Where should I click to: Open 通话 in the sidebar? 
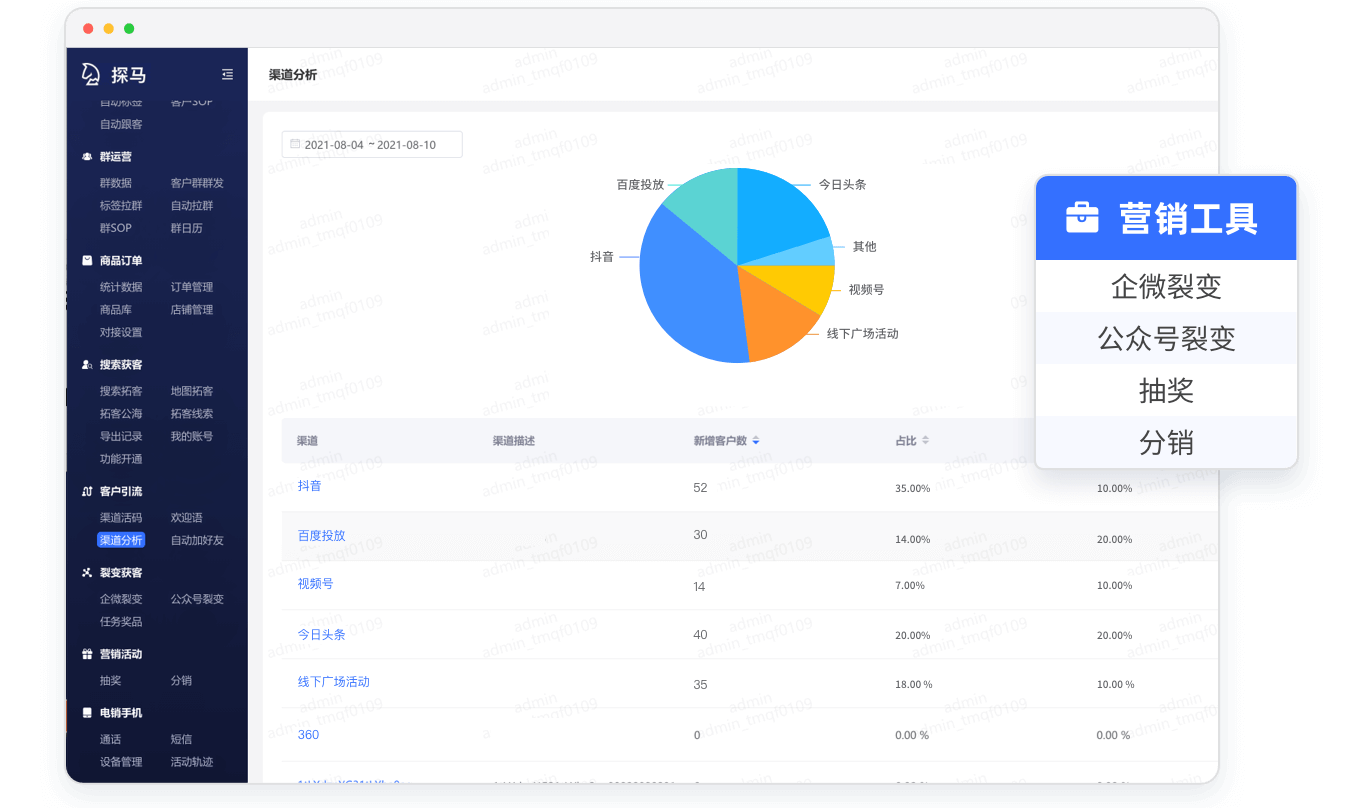point(110,739)
